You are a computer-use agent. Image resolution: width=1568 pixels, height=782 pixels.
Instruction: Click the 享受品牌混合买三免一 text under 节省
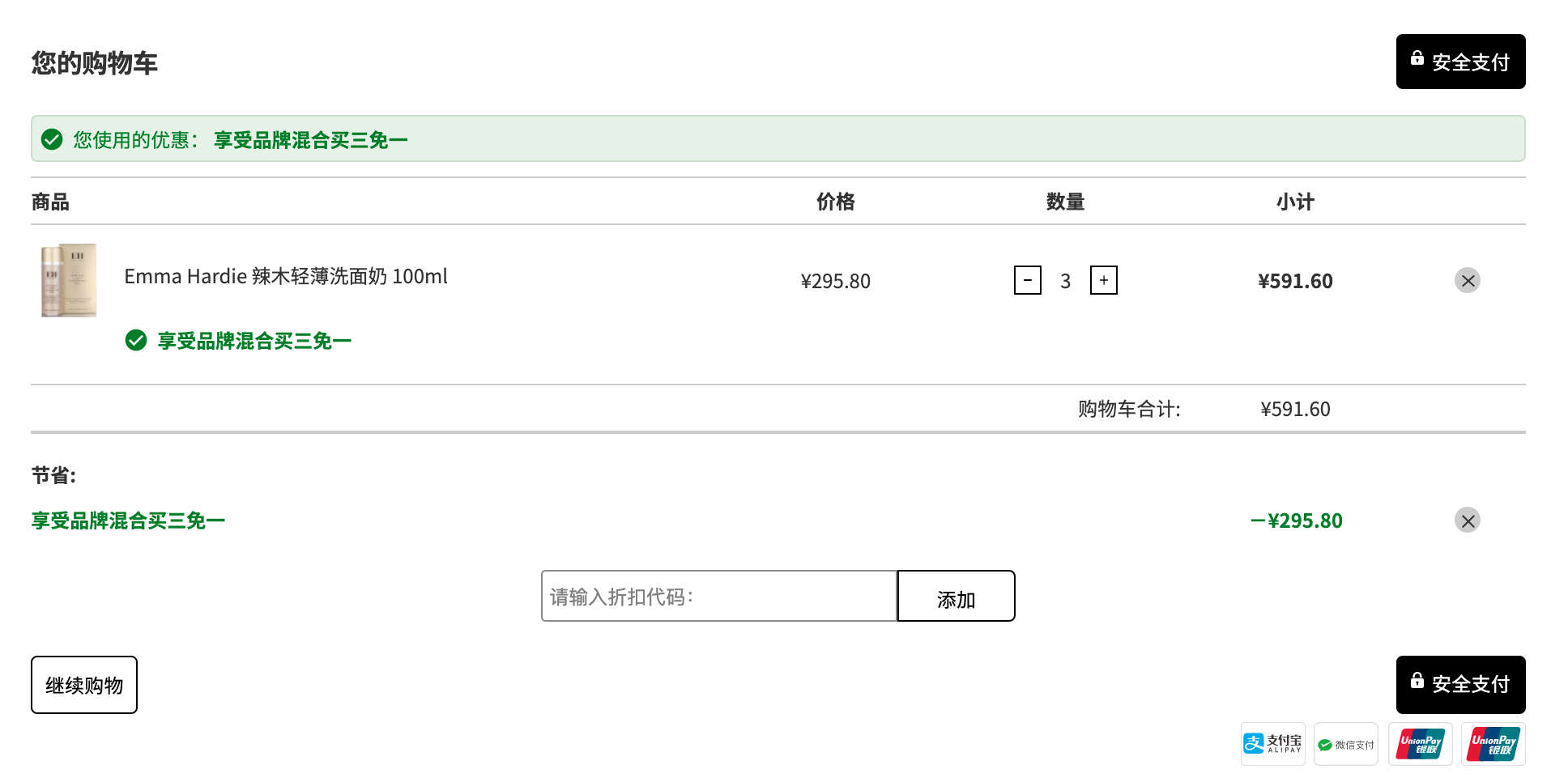[128, 521]
